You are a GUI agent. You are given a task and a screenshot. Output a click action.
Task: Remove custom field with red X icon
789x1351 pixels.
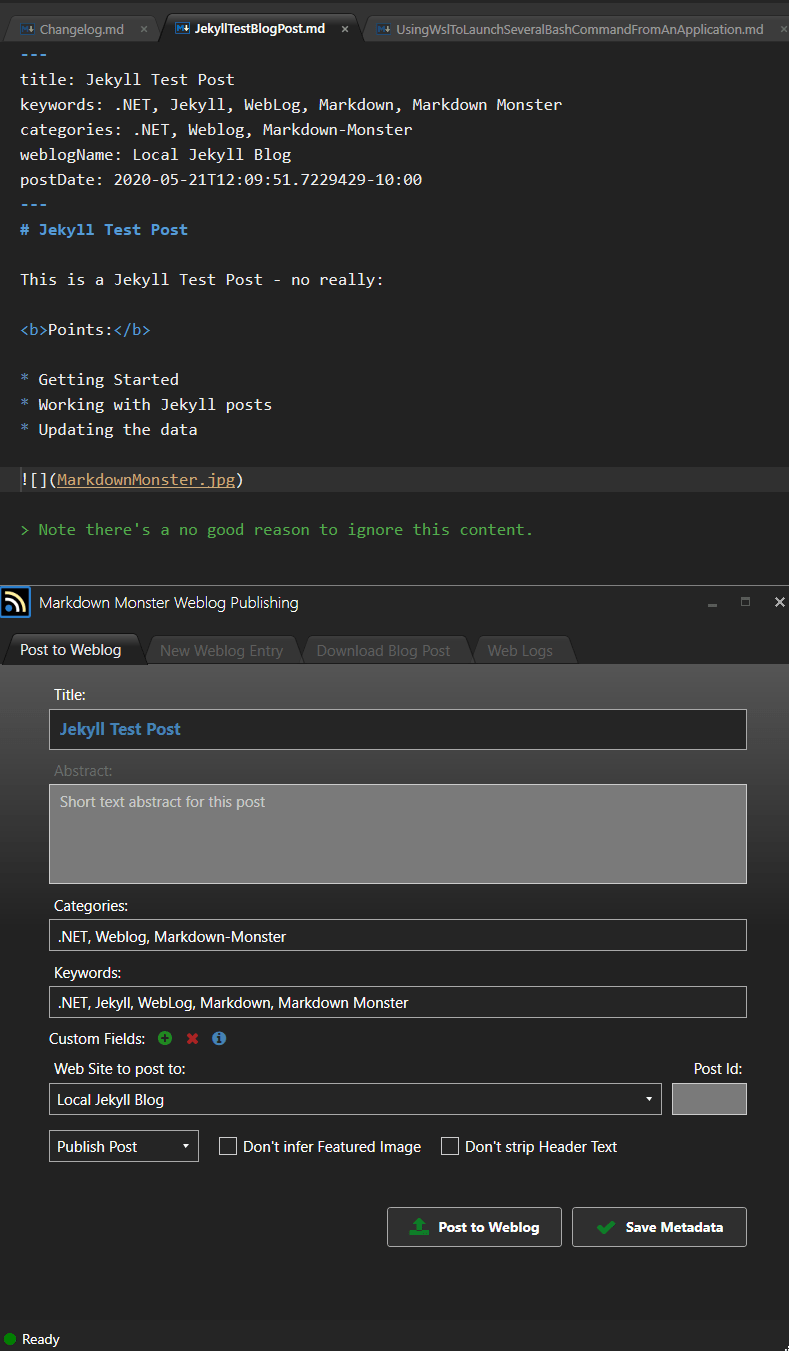coord(192,1039)
